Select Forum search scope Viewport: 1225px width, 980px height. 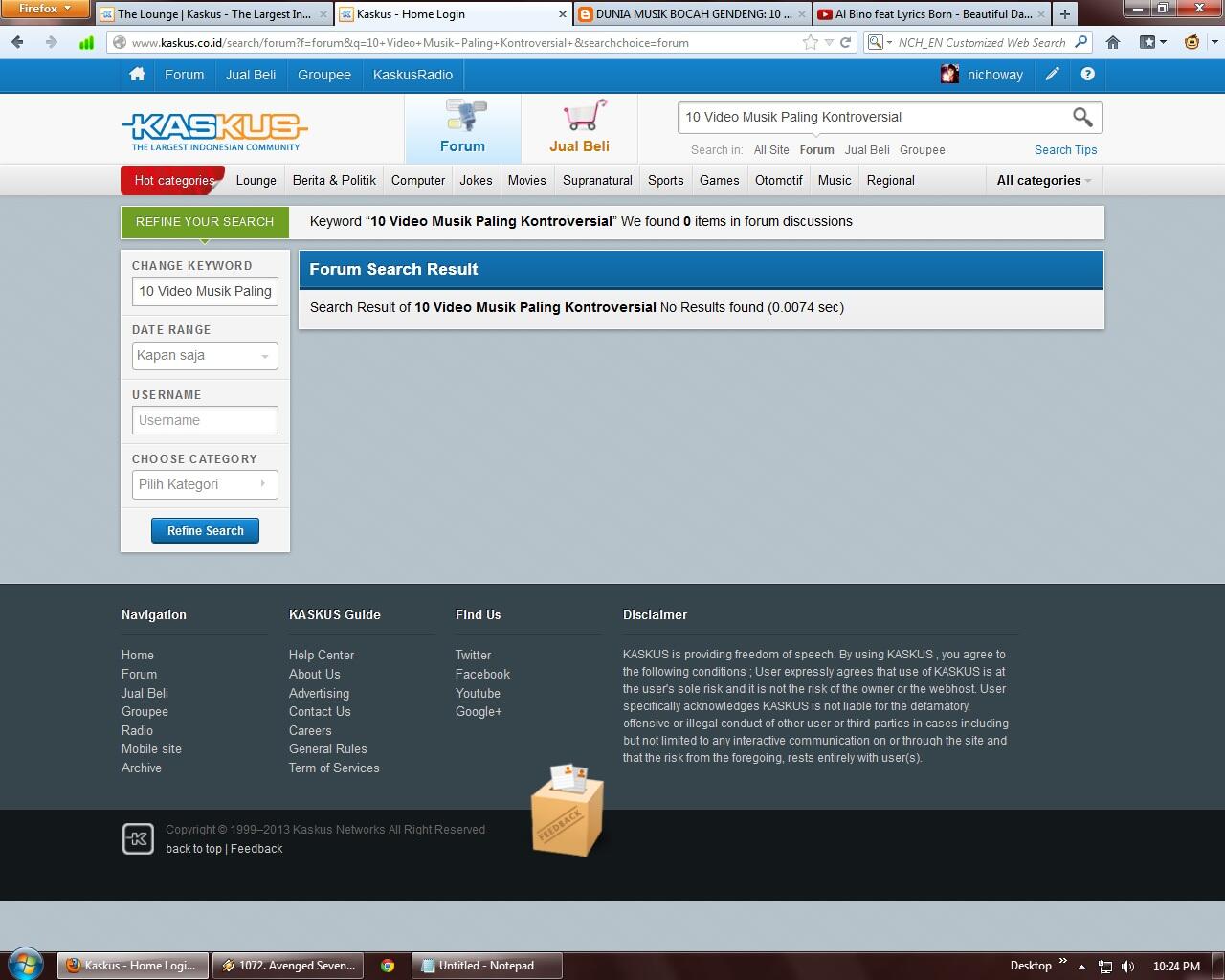point(816,150)
